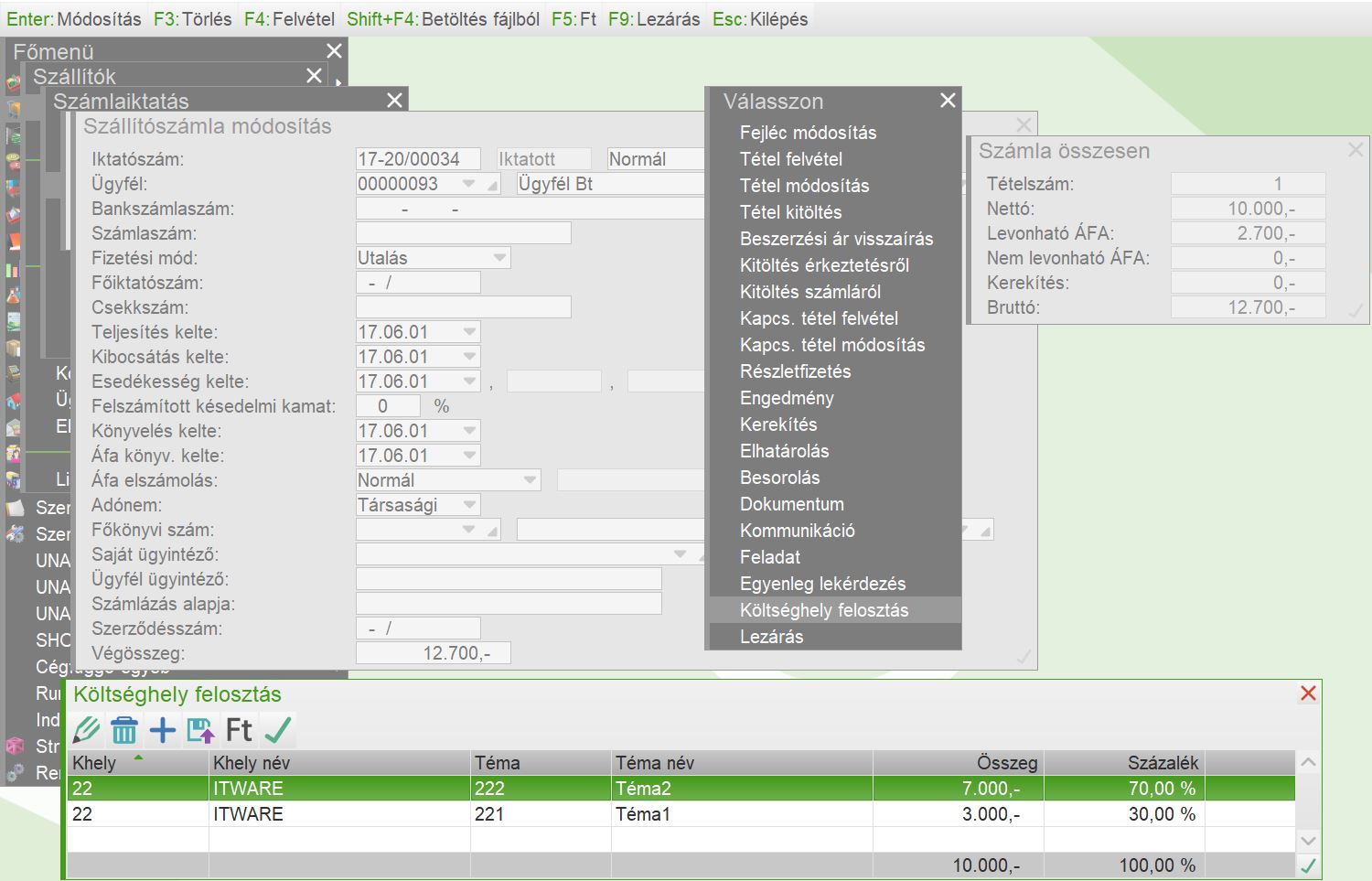Open the Esedékesség kelte date dropdown
This screenshot has width=1372, height=881.
pyautogui.click(x=469, y=381)
